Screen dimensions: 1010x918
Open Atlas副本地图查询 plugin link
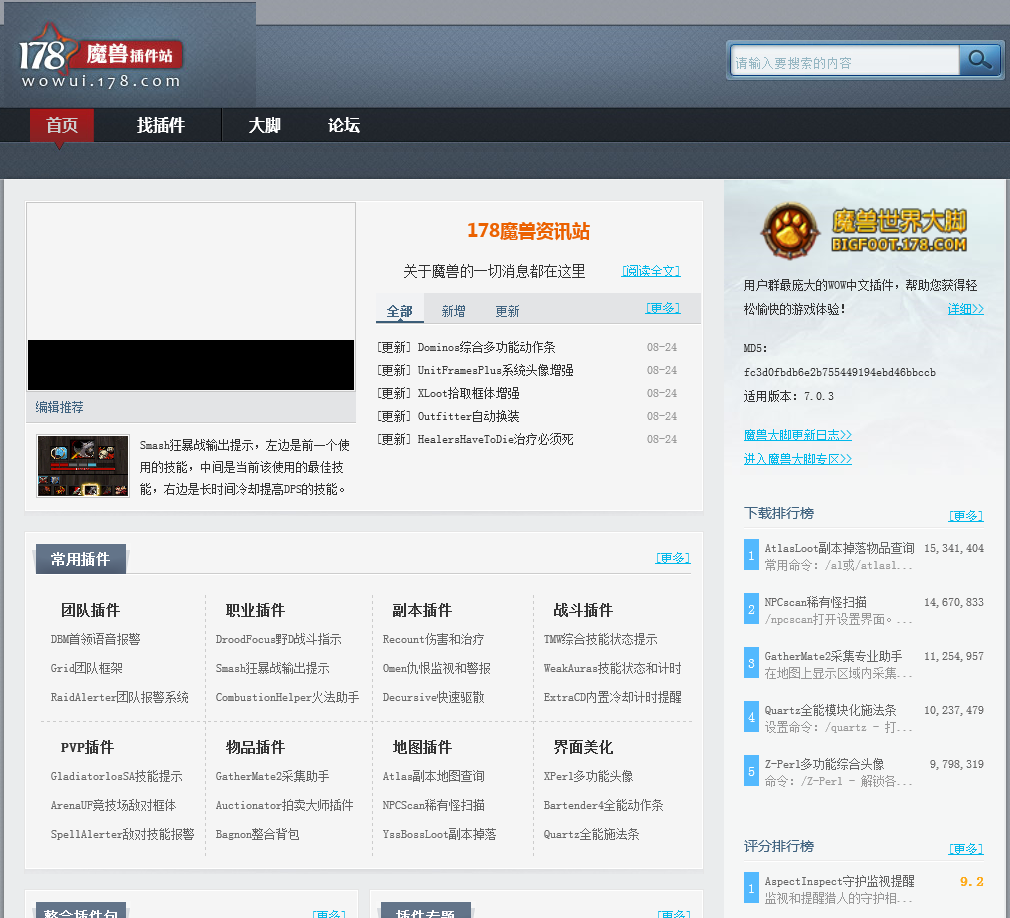433,776
